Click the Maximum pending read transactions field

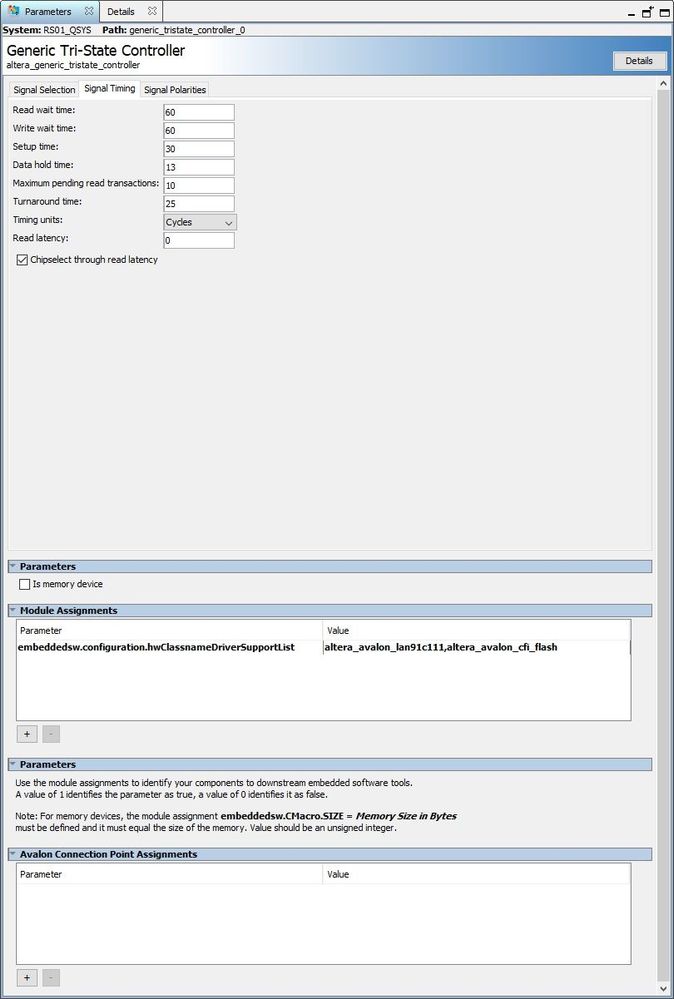coord(199,185)
